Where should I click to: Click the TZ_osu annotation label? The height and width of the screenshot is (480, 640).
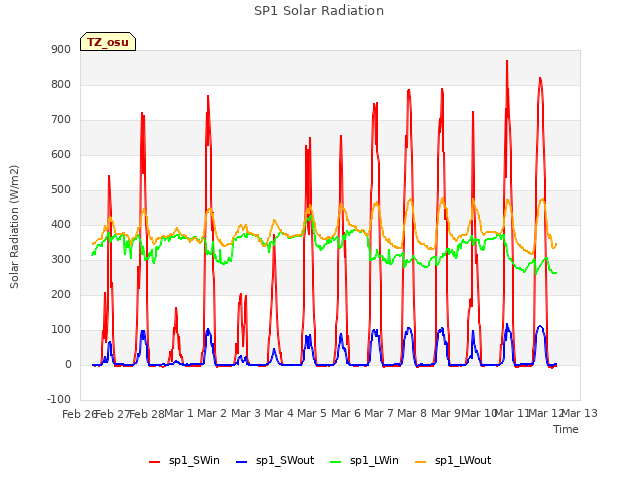coord(108,42)
